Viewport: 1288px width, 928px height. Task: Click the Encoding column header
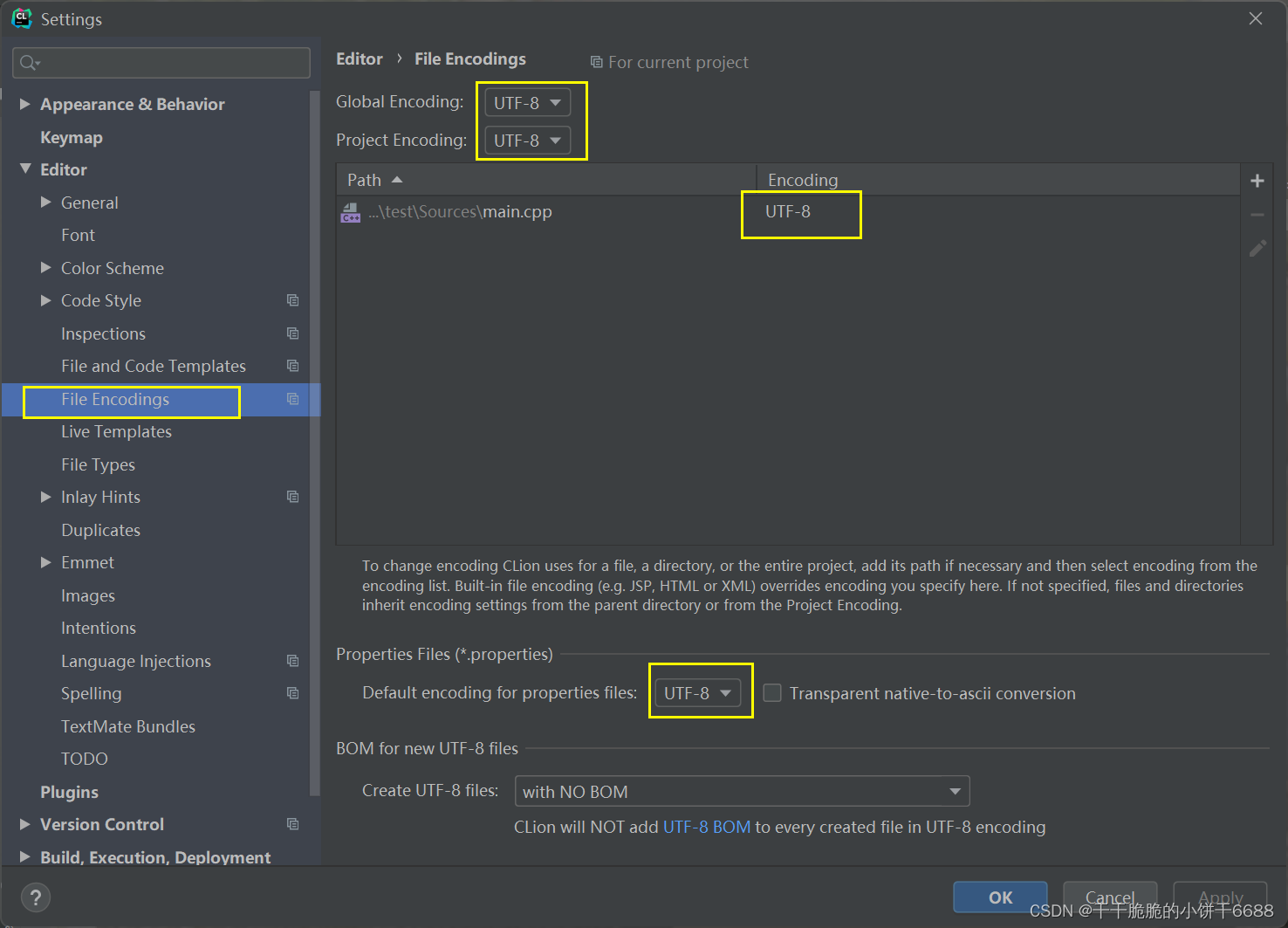997,180
